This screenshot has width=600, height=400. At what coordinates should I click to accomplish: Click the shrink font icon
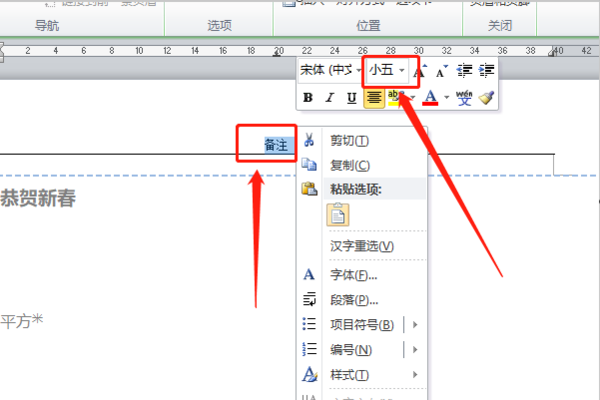pyautogui.click(x=442, y=71)
